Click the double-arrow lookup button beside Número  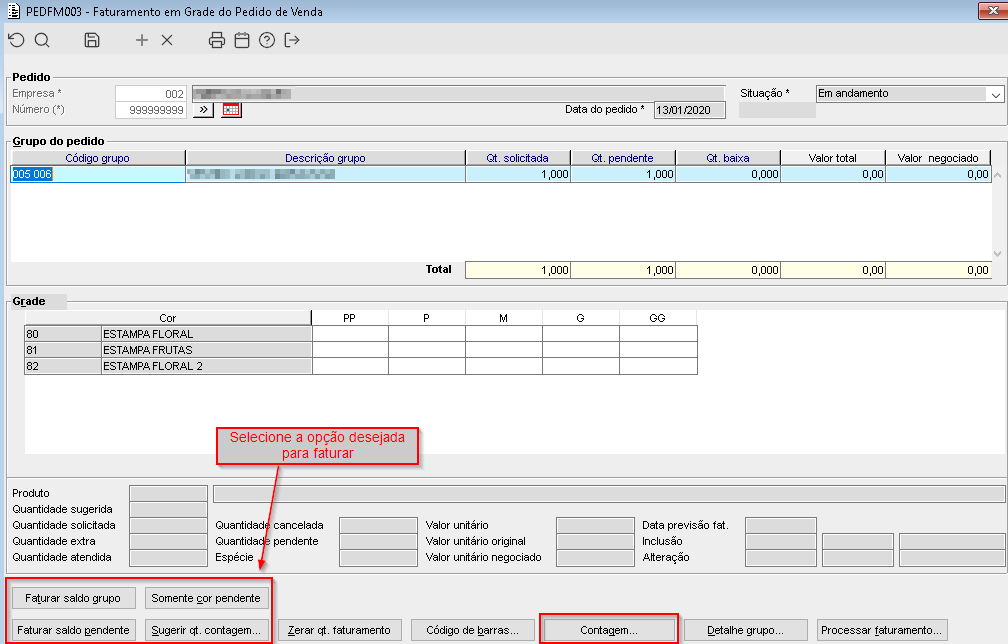pyautogui.click(x=203, y=110)
